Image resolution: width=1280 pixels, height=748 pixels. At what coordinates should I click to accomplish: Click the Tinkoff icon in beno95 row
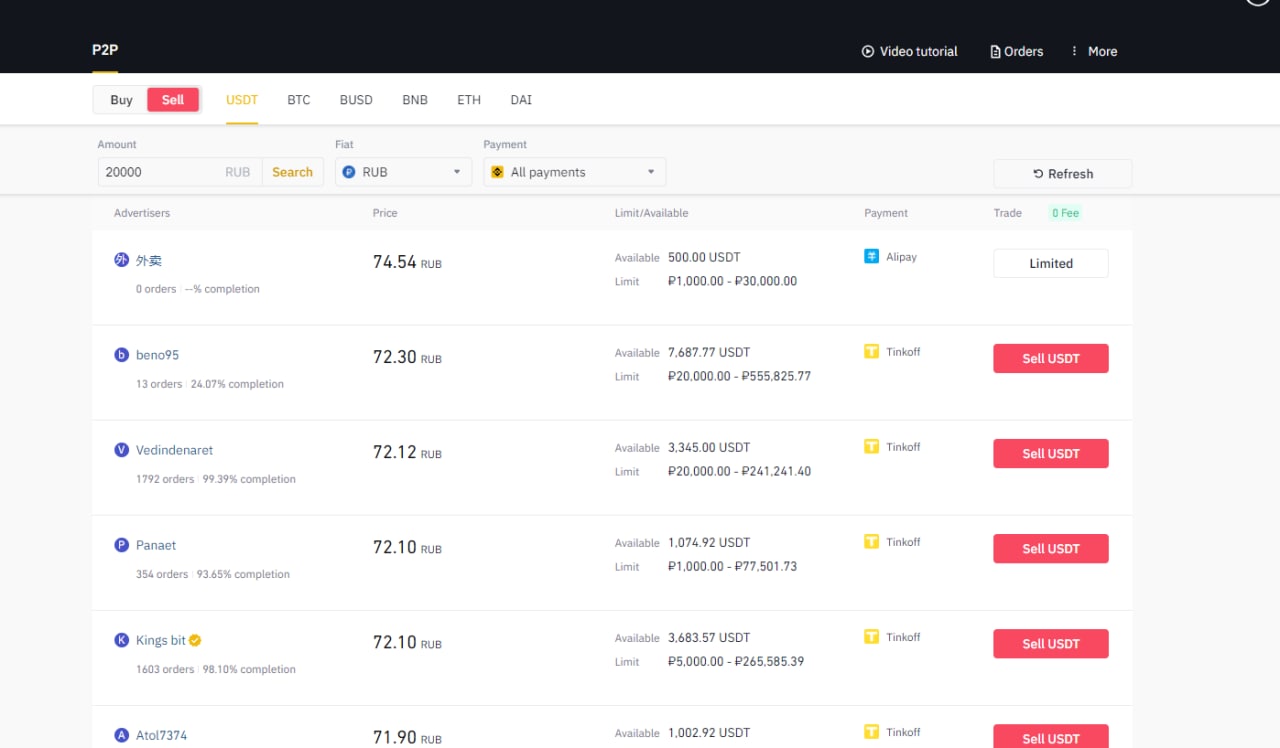click(872, 352)
